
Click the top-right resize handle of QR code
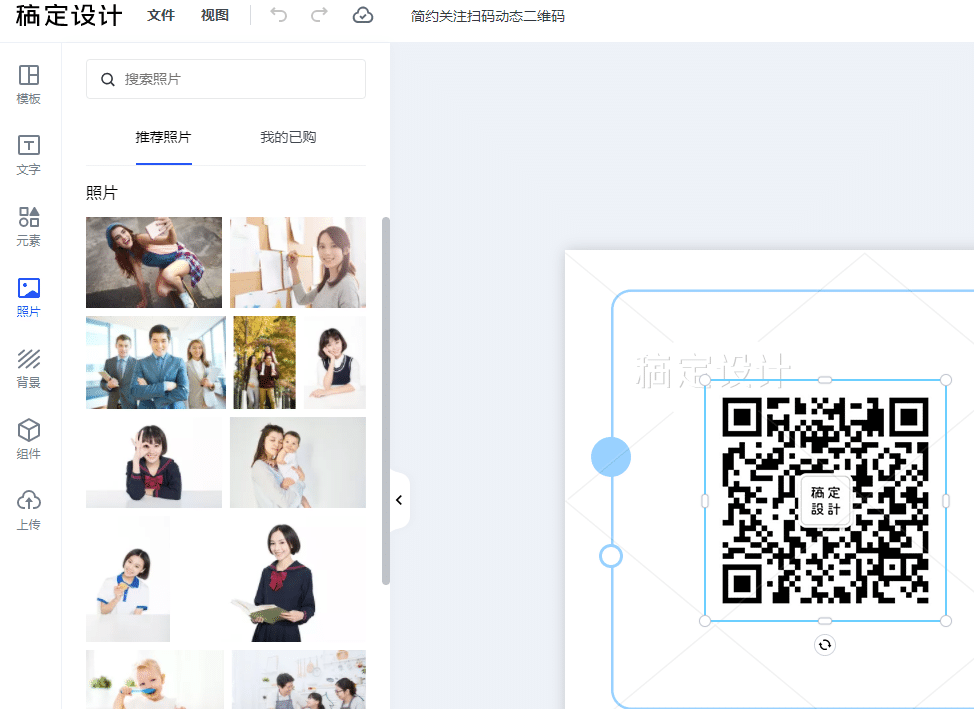pos(945,380)
